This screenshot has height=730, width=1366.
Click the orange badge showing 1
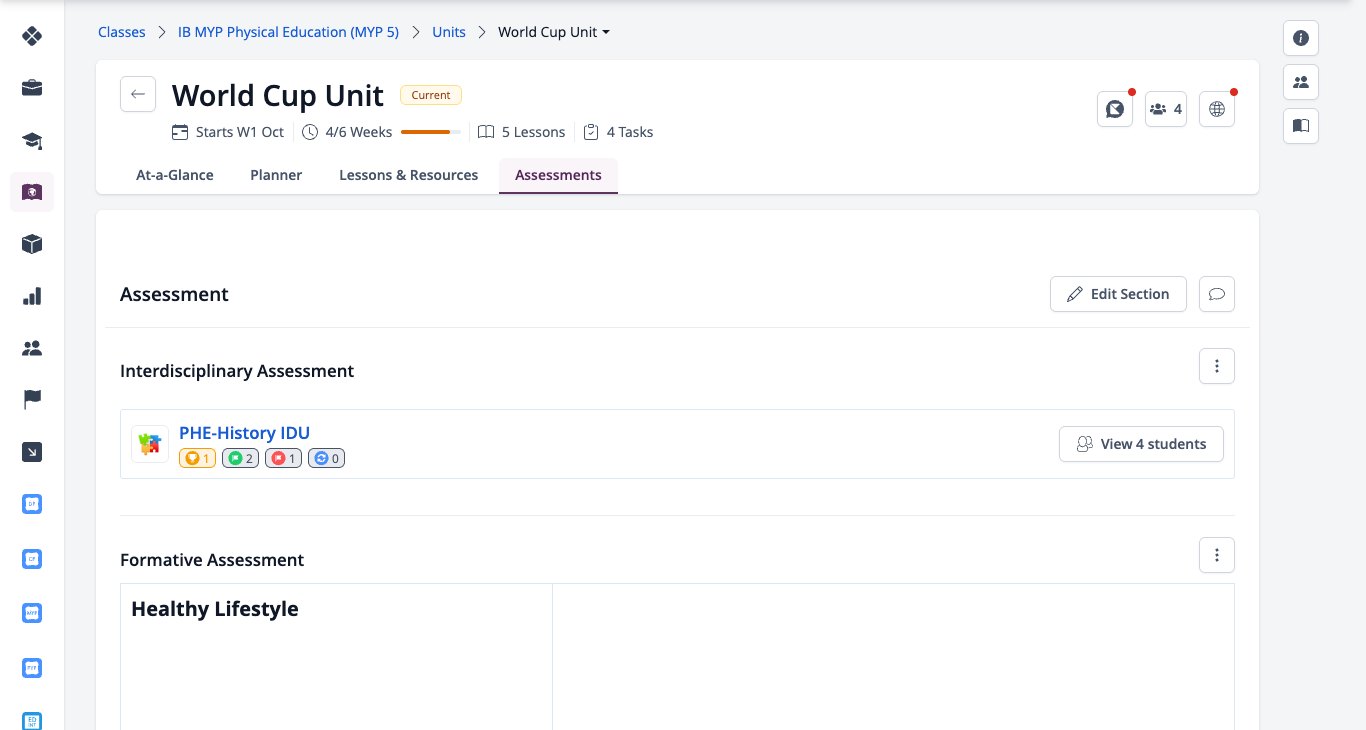click(x=197, y=458)
